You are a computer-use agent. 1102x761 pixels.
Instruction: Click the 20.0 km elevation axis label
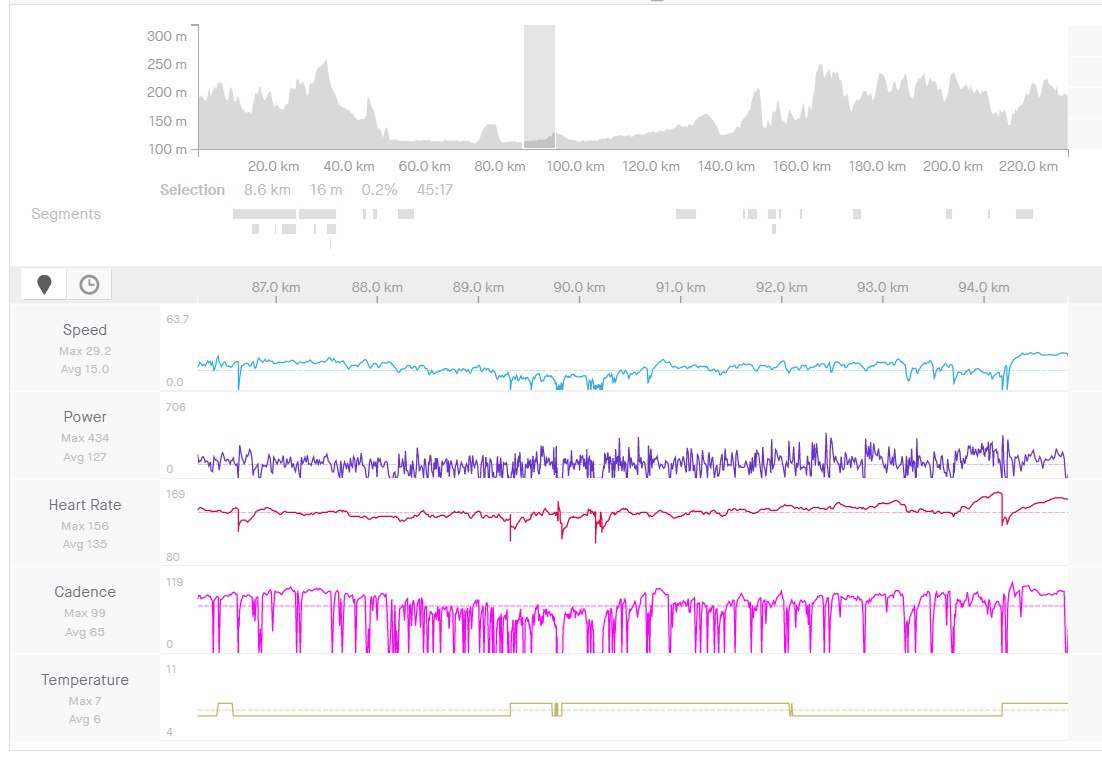pos(273,167)
